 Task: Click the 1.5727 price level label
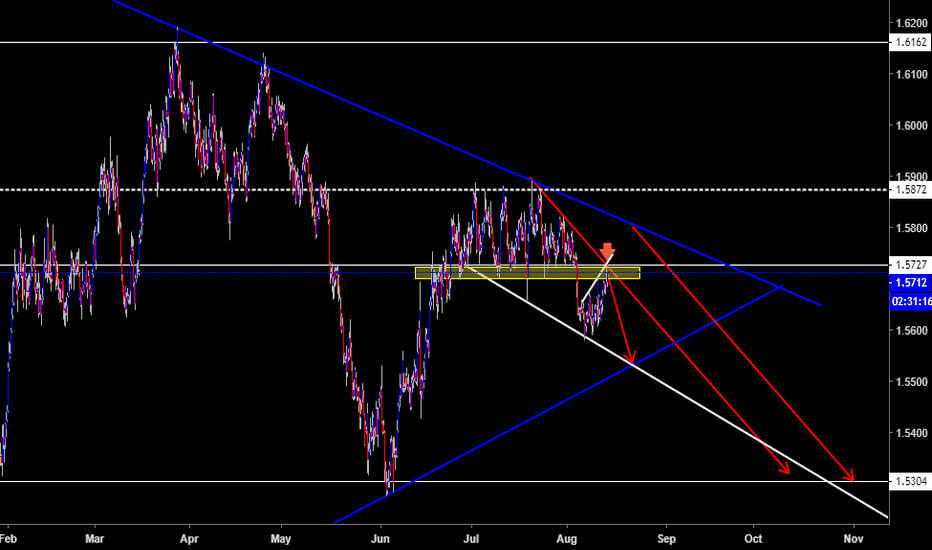pos(911,265)
